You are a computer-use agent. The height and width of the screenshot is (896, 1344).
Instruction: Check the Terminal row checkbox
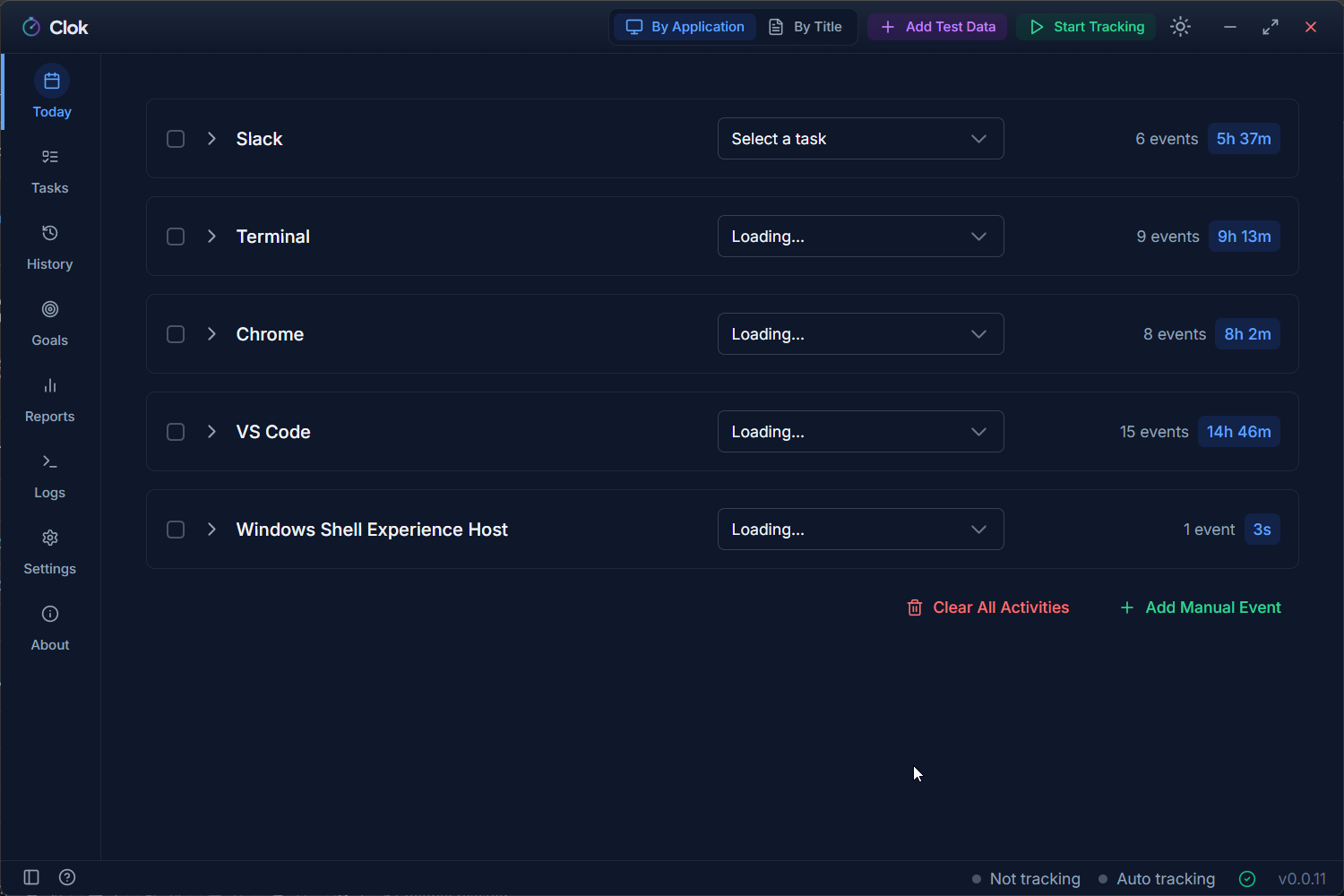[x=176, y=237]
